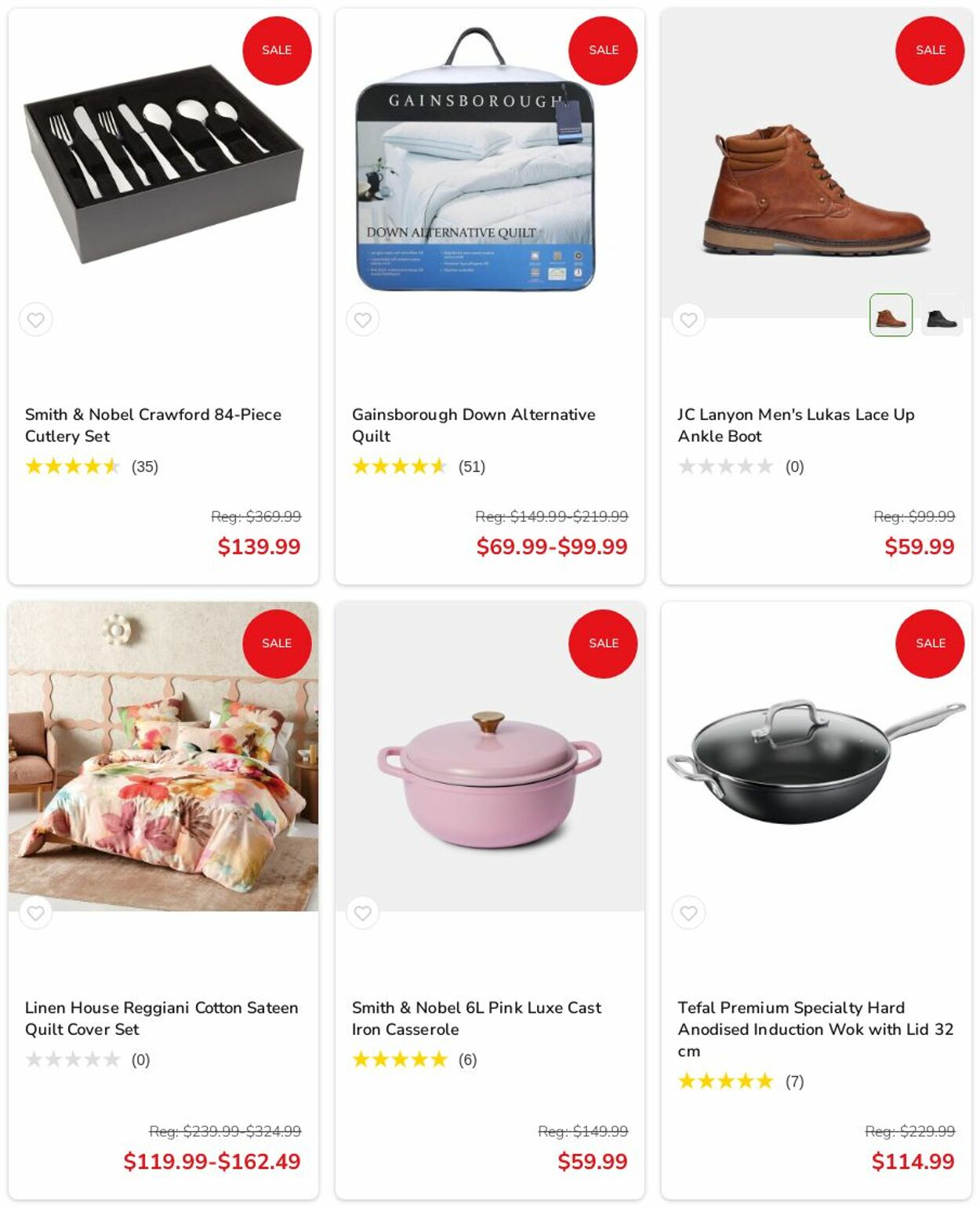The image size is (980, 1208).
Task: View JC Lanyon Men's Lukas Ankle Boot
Action: 796,425
